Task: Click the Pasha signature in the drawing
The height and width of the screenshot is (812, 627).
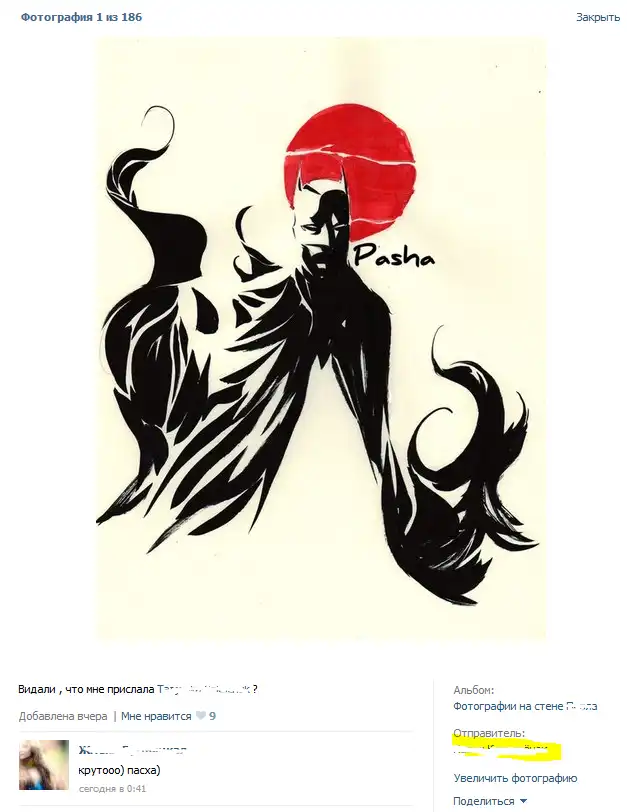Action: tap(394, 255)
